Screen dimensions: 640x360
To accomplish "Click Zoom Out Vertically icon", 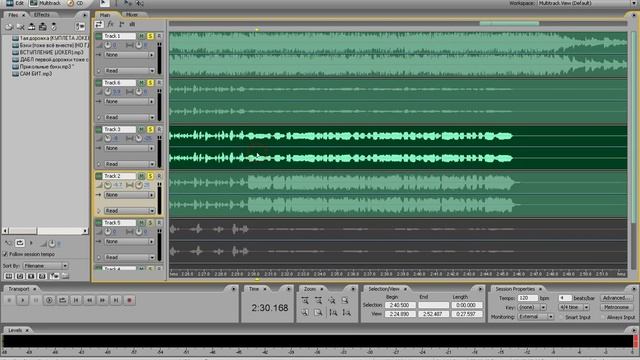I will [x=347, y=313].
